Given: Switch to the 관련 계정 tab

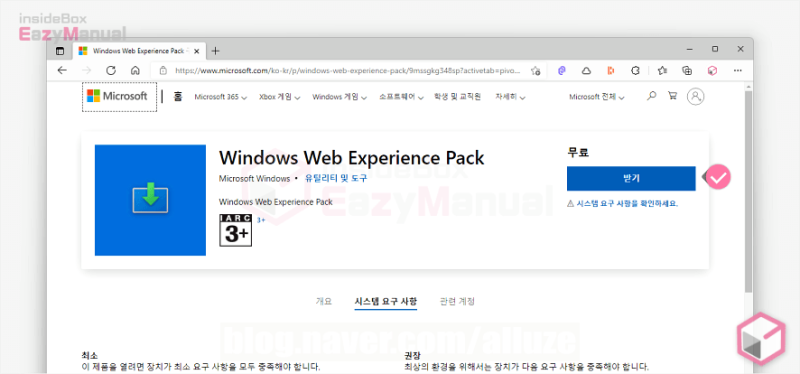Looking at the screenshot, I should [x=457, y=301].
